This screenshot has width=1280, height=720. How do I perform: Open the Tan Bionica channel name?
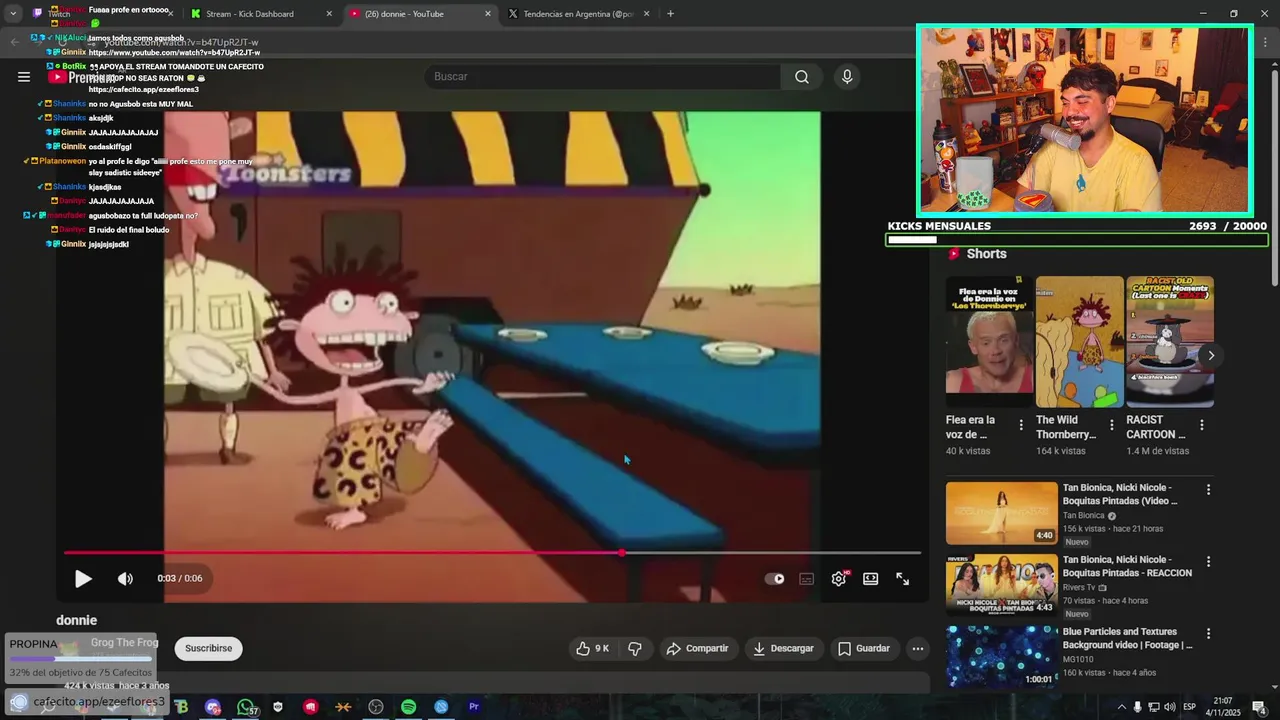coord(1083,516)
